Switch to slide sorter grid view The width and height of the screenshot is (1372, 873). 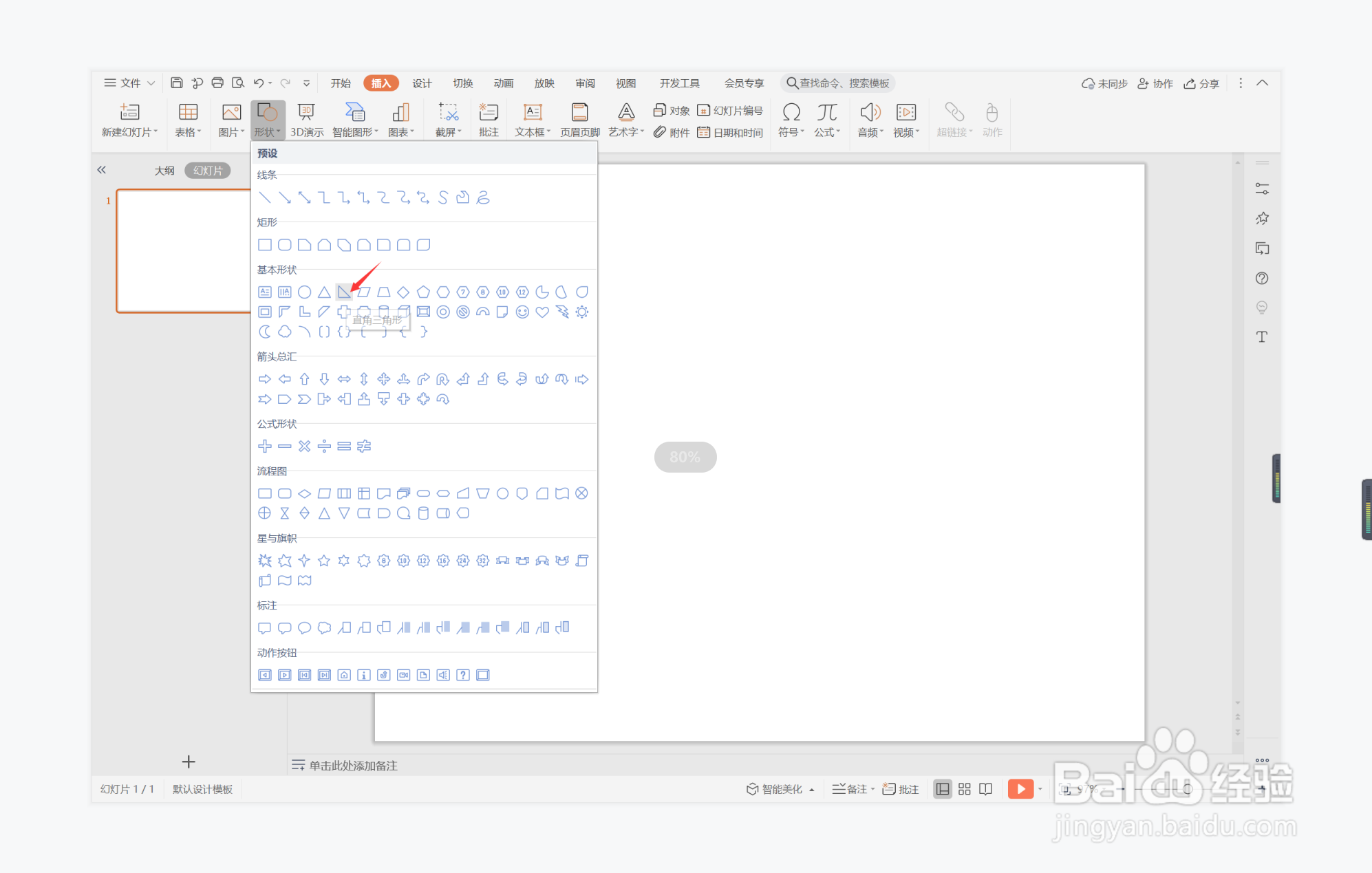pos(965,789)
